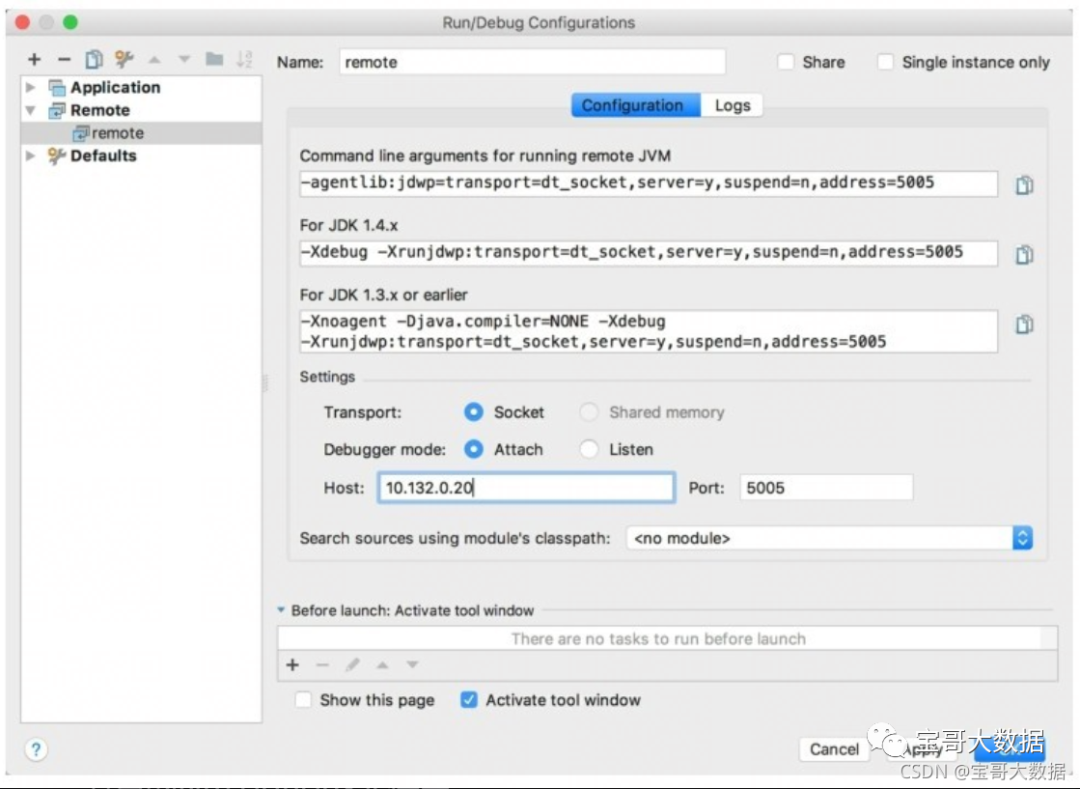Collapse the Before launch section
The height and width of the screenshot is (789, 1080).
(281, 610)
